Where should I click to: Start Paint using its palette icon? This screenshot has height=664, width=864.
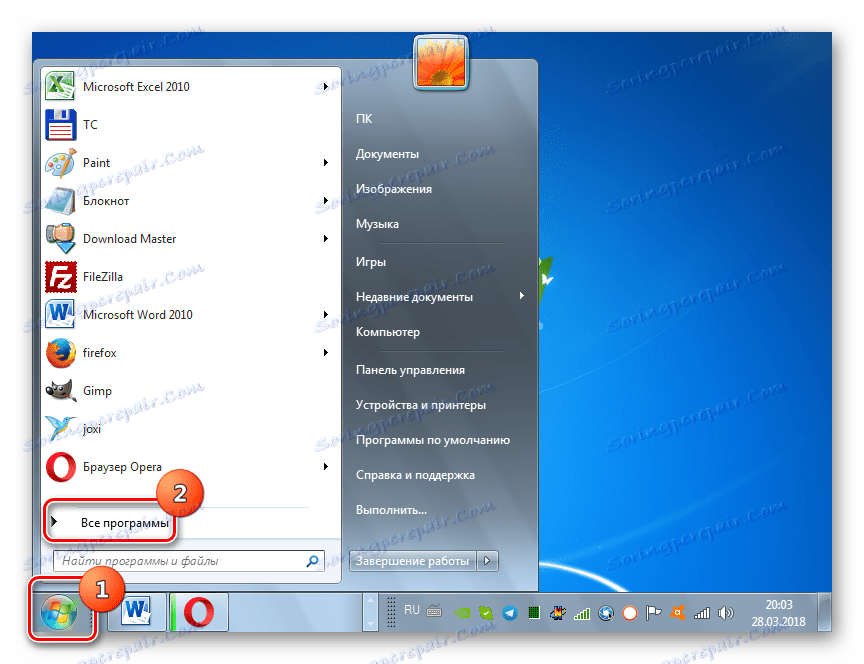[x=61, y=163]
